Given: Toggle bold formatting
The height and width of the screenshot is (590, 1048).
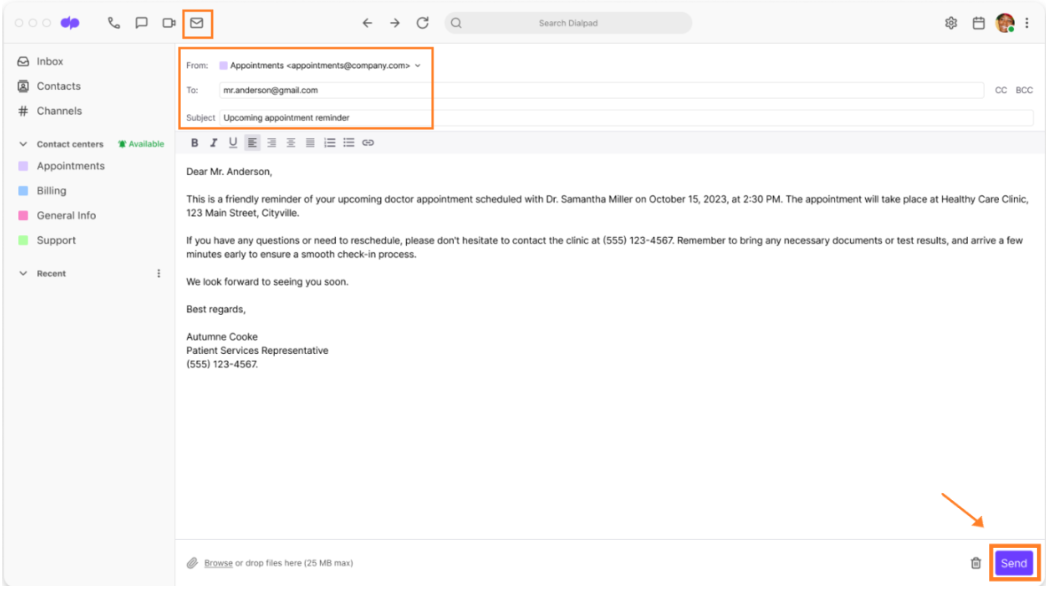Looking at the screenshot, I should point(194,142).
